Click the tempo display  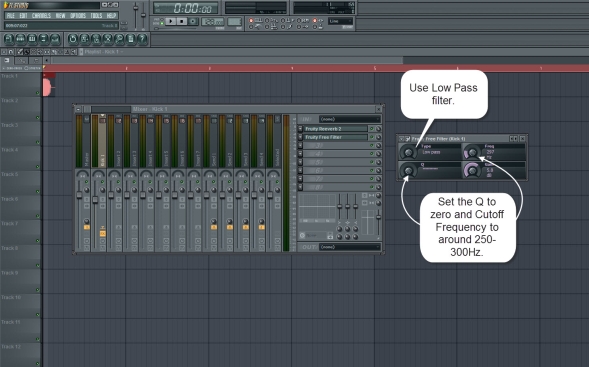pyautogui.click(x=213, y=22)
